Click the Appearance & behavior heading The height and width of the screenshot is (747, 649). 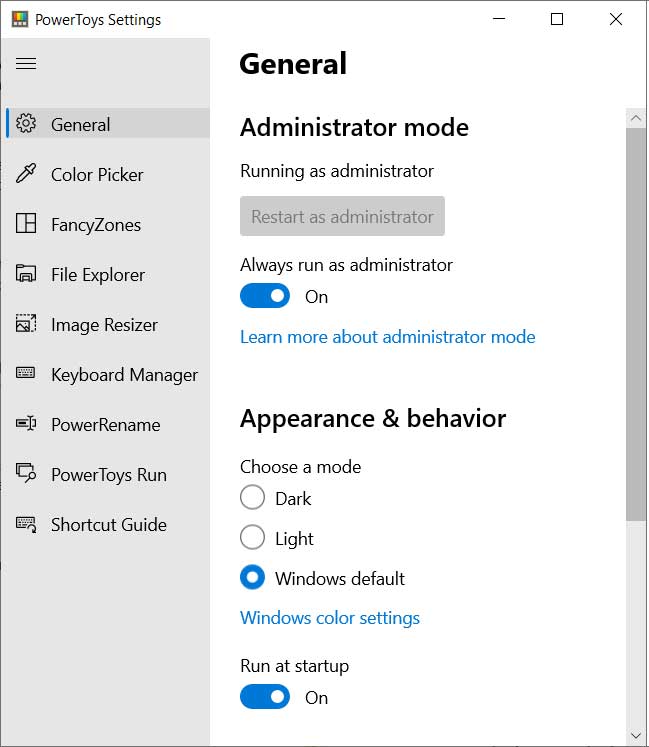pos(373,419)
